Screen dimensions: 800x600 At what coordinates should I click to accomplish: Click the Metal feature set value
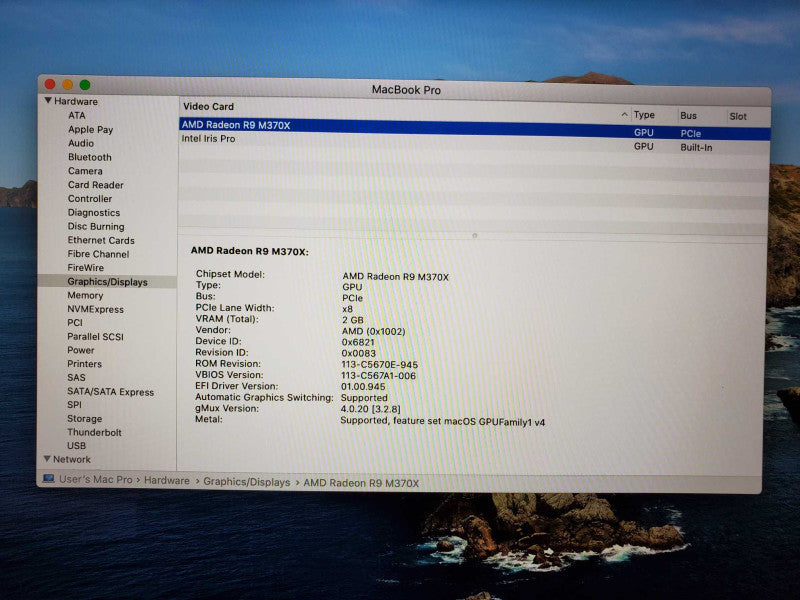pos(442,421)
